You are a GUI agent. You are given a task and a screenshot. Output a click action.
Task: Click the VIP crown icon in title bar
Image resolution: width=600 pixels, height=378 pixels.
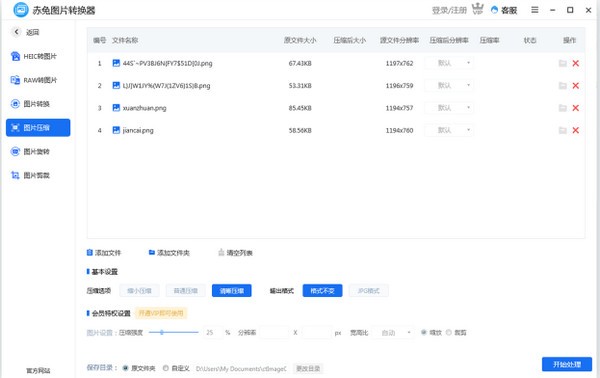478,9
